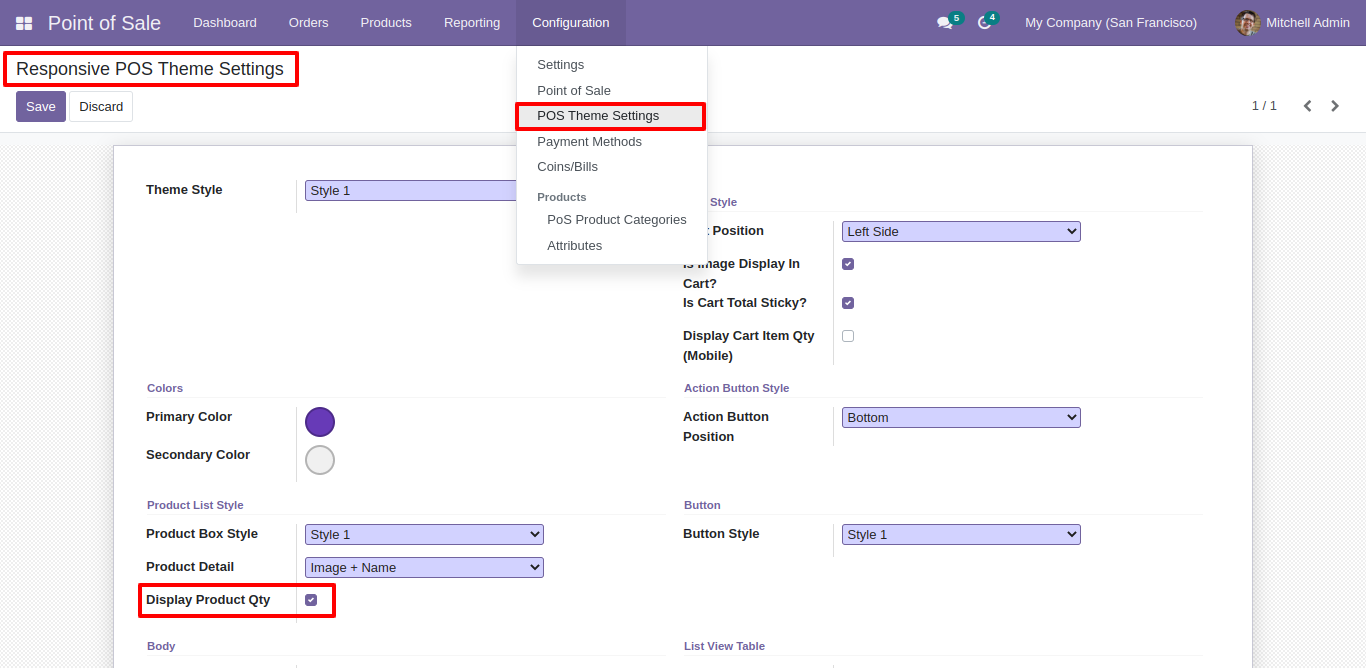The width and height of the screenshot is (1366, 668).
Task: Click the Theme Style field label
Action: [184, 190]
